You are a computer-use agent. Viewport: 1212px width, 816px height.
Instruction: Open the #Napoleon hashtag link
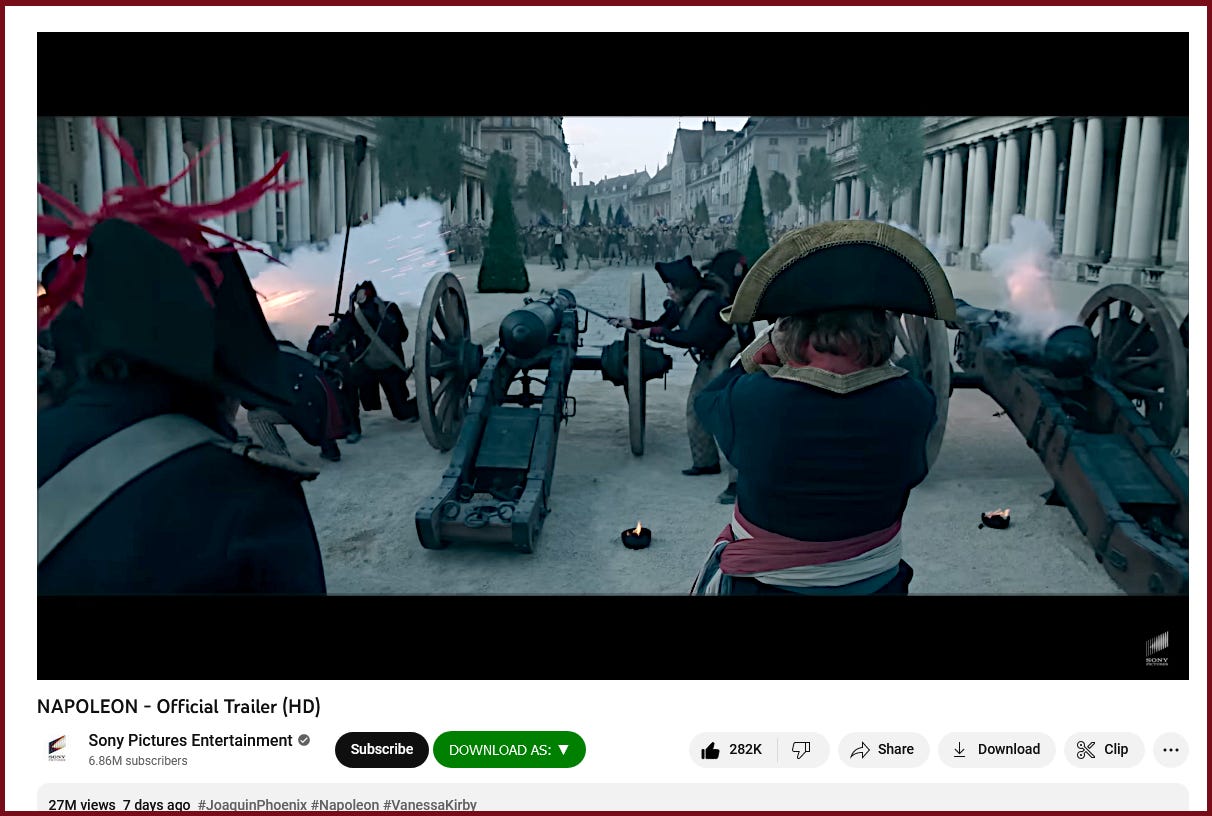pyautogui.click(x=345, y=805)
